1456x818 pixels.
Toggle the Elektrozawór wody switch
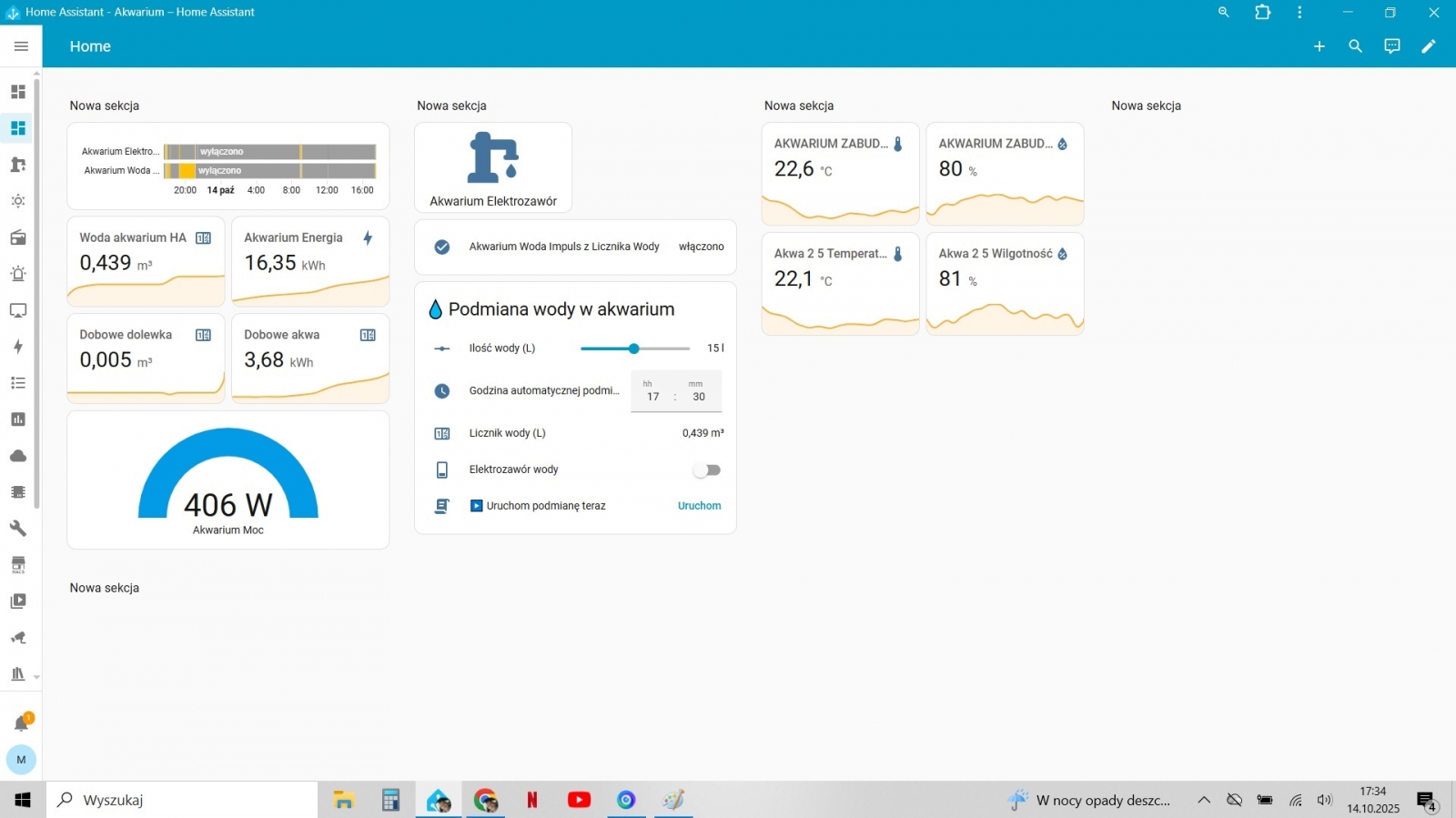tap(707, 470)
